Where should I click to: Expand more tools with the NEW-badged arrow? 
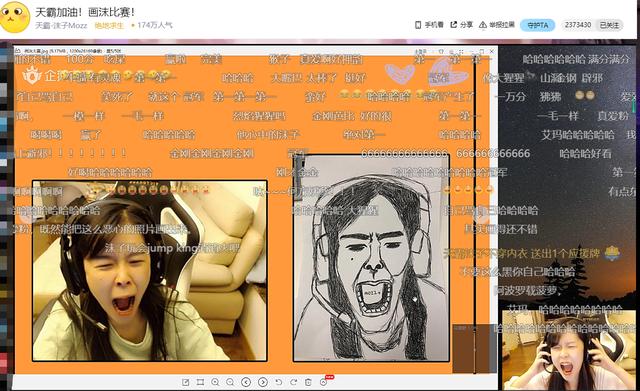323,382
